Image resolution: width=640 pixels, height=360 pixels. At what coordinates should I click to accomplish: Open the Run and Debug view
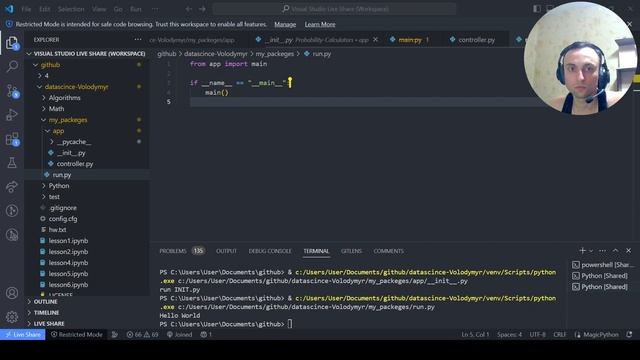pos(12,115)
